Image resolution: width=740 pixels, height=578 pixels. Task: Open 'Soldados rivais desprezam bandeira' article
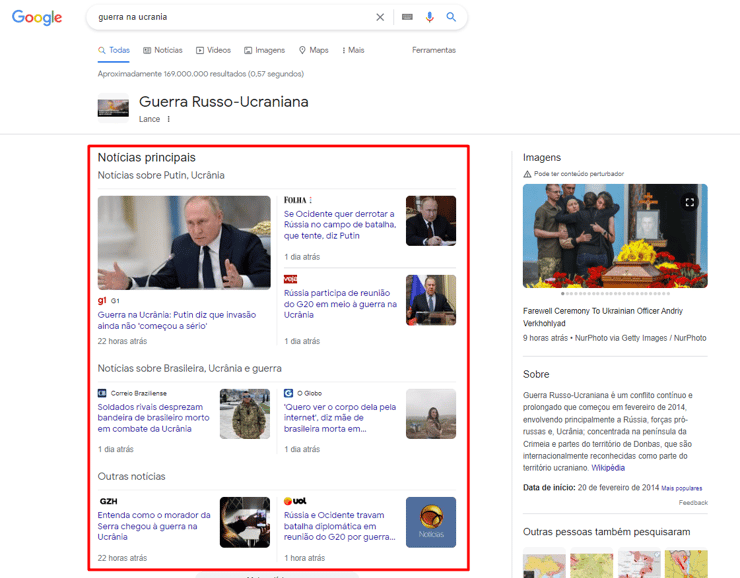[153, 418]
